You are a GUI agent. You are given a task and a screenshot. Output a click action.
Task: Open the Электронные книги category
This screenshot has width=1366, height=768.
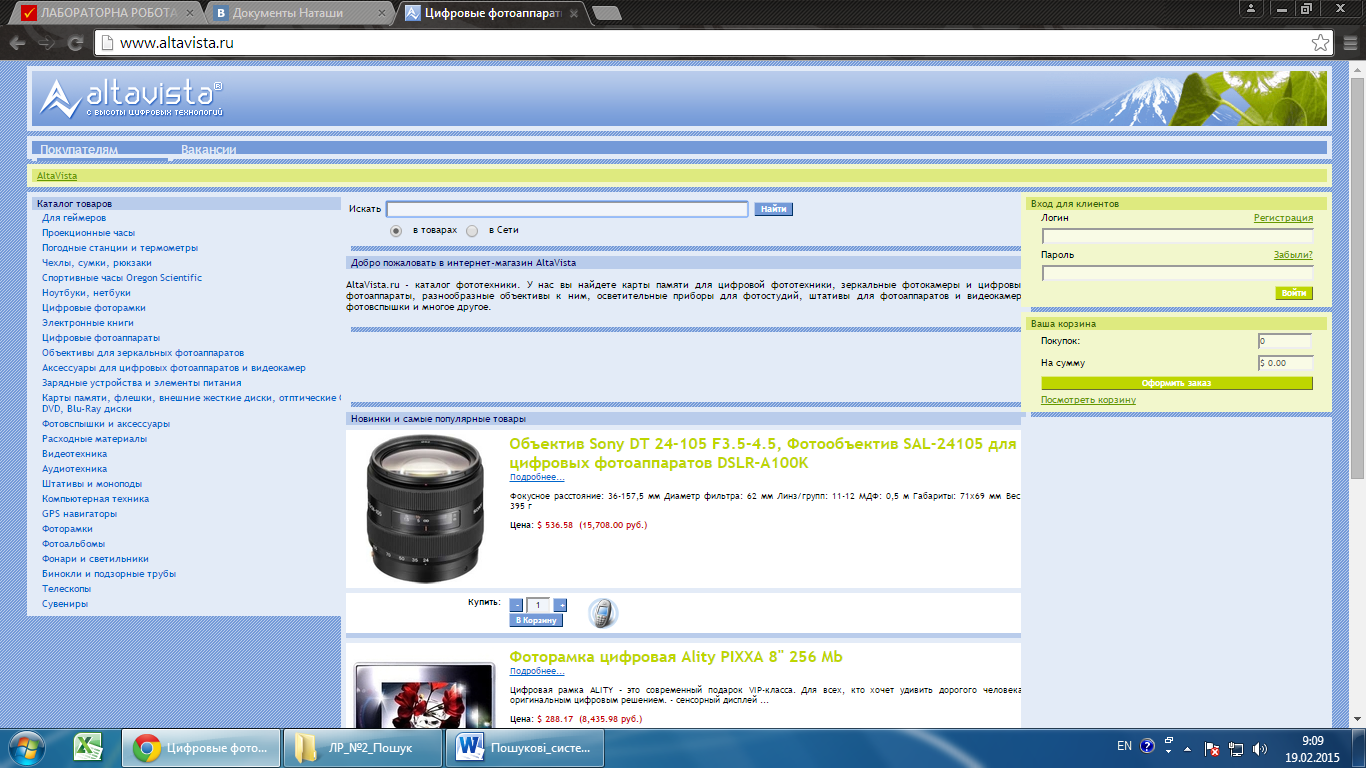click(88, 323)
